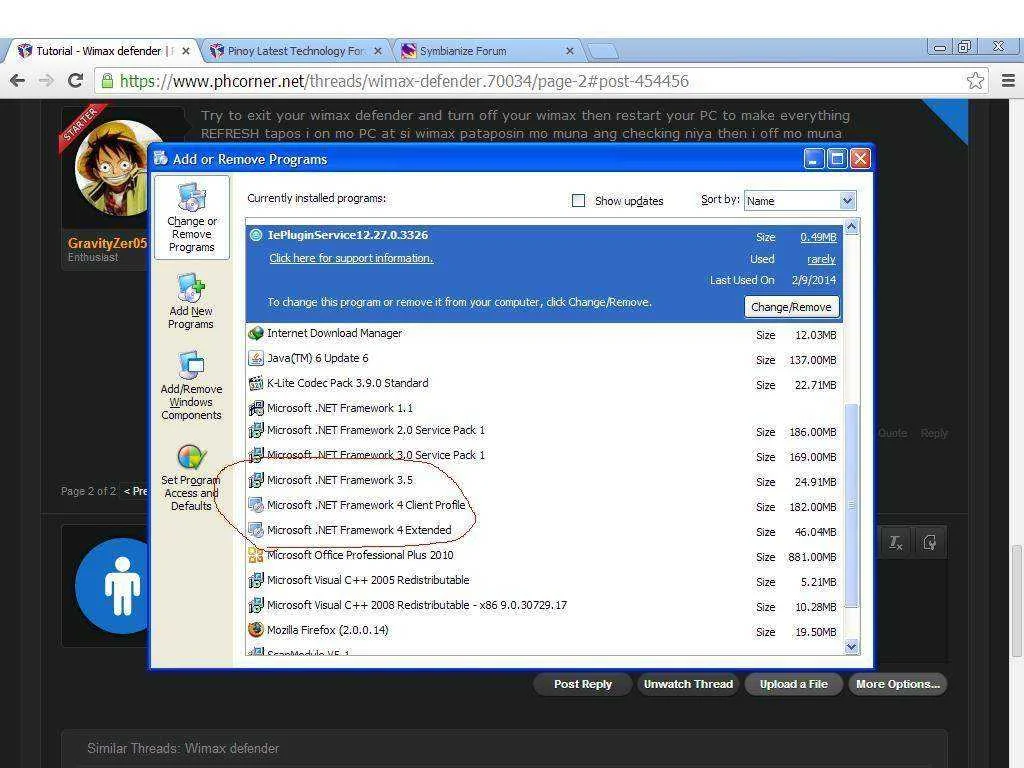Select the Internet Download Manager icon
The image size is (1024, 768).
(256, 333)
